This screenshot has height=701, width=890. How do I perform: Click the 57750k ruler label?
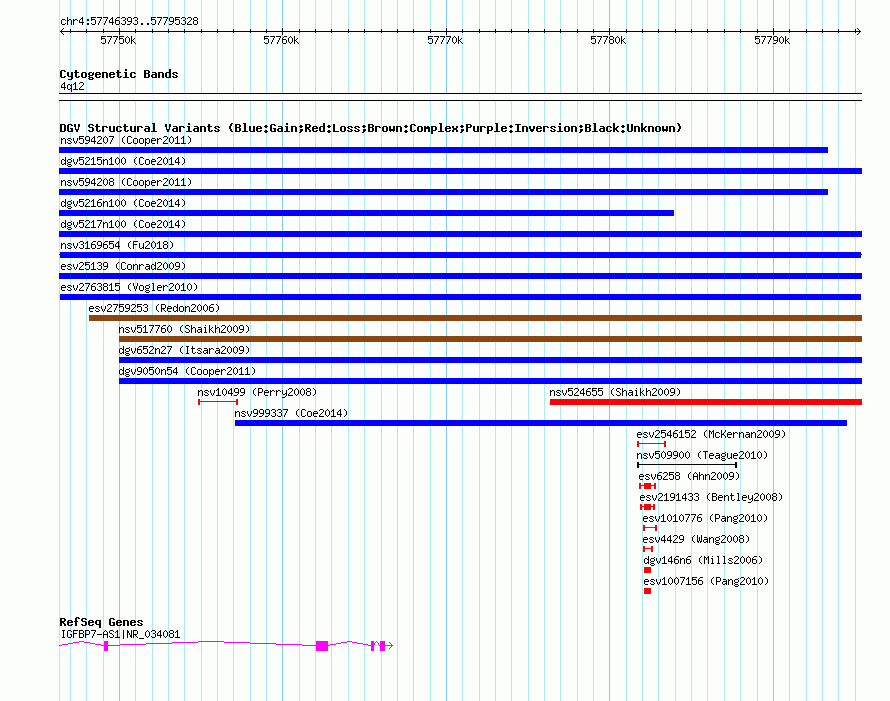(118, 40)
